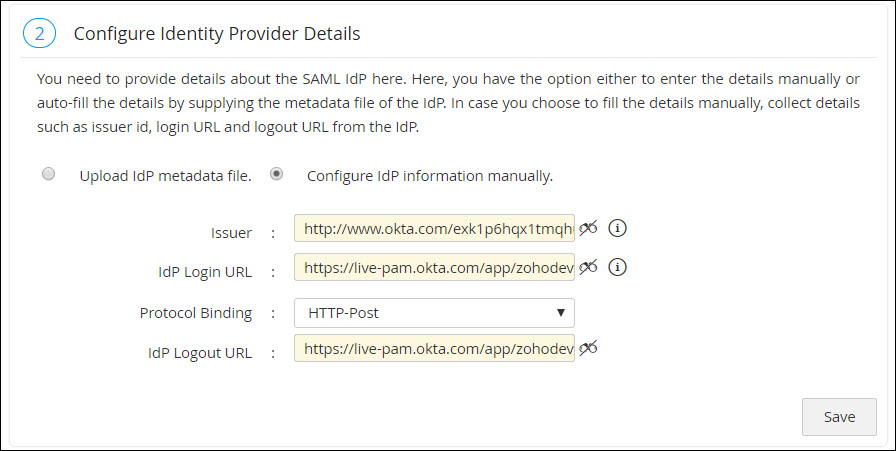Click the Issuer field label
Image resolution: width=896 pixels, height=451 pixels.
229,232
